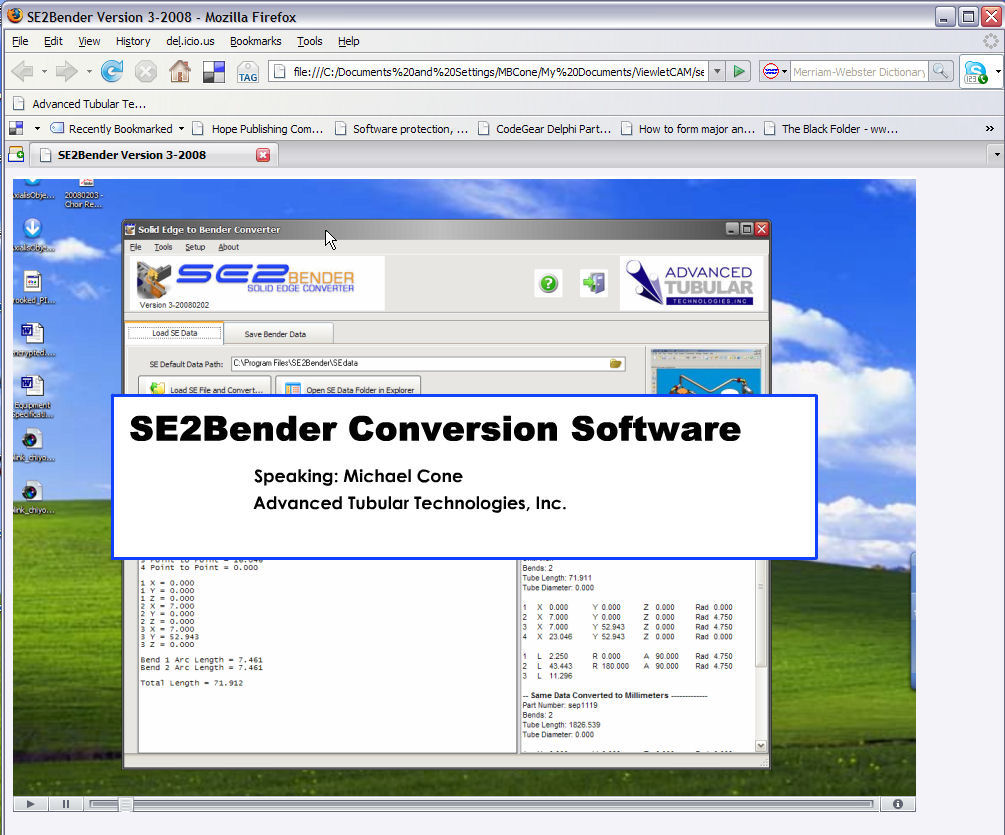Open the Bookmarks menu
This screenshot has height=835, width=1005.
coord(255,41)
